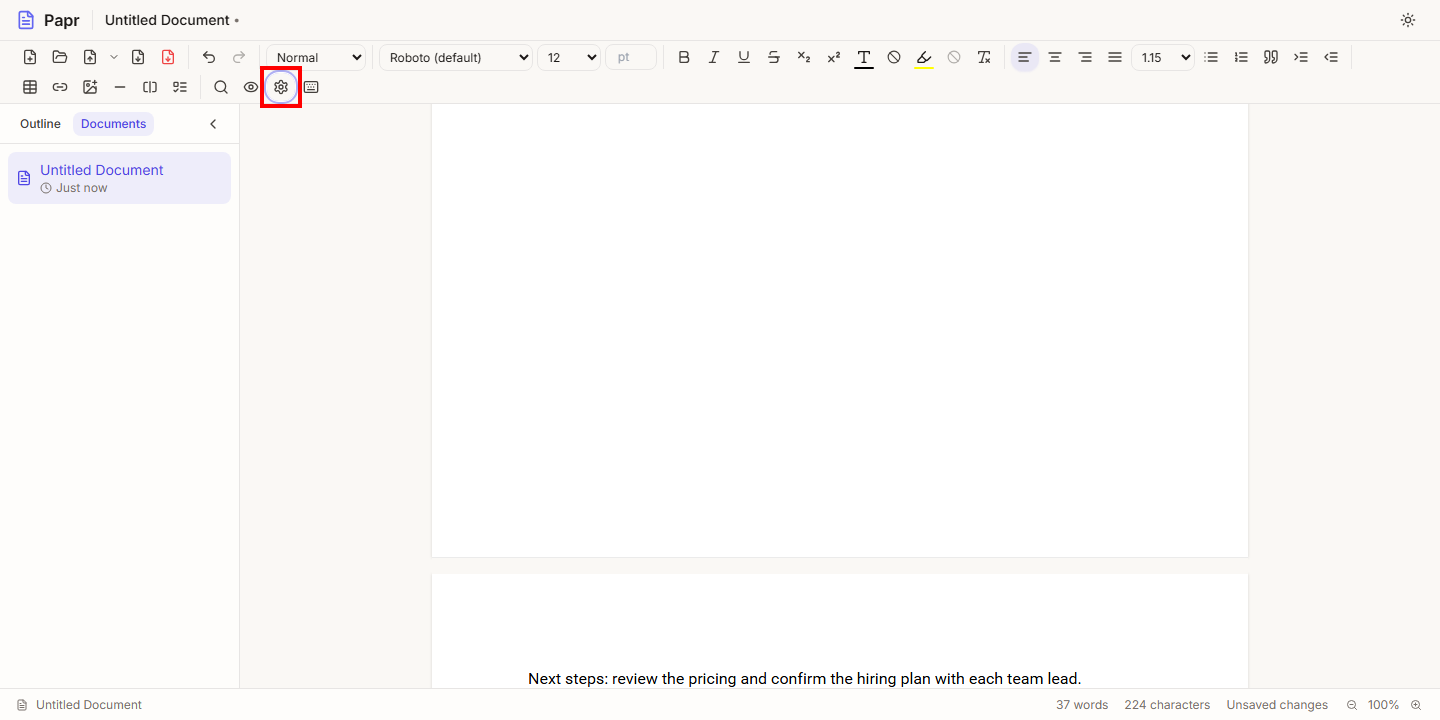Toggle underline formatting

tap(744, 57)
